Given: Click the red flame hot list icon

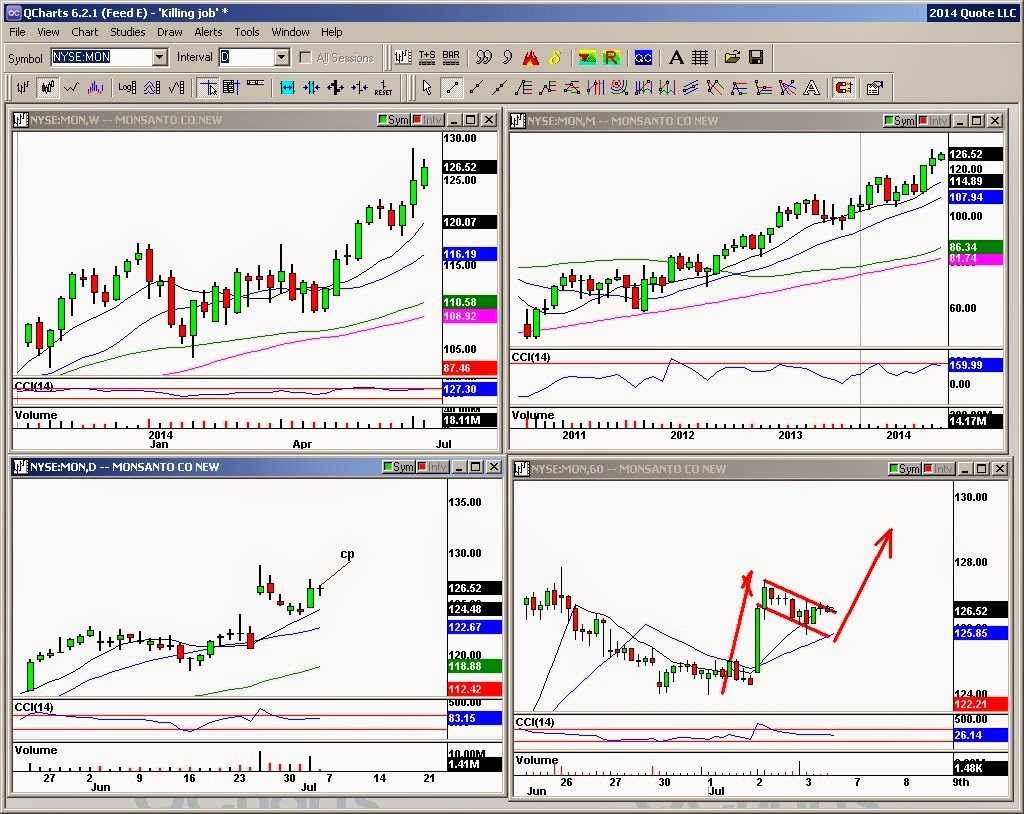Looking at the screenshot, I should [531, 57].
